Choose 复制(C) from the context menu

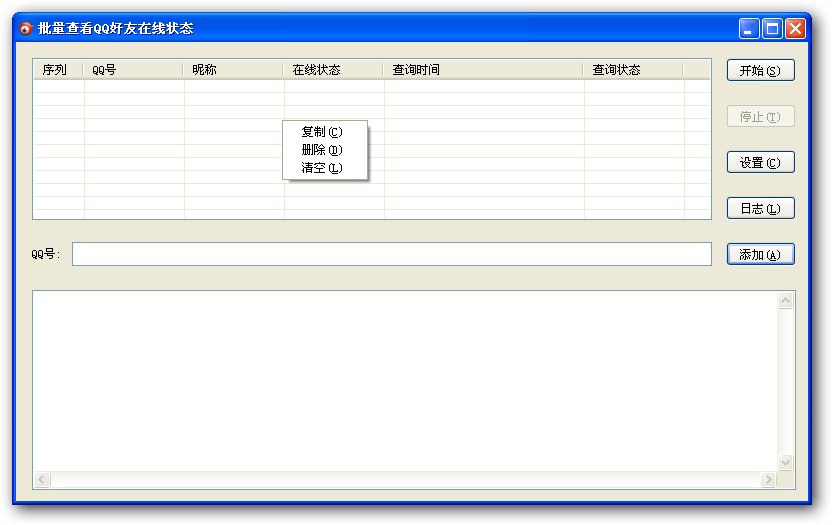(324, 132)
